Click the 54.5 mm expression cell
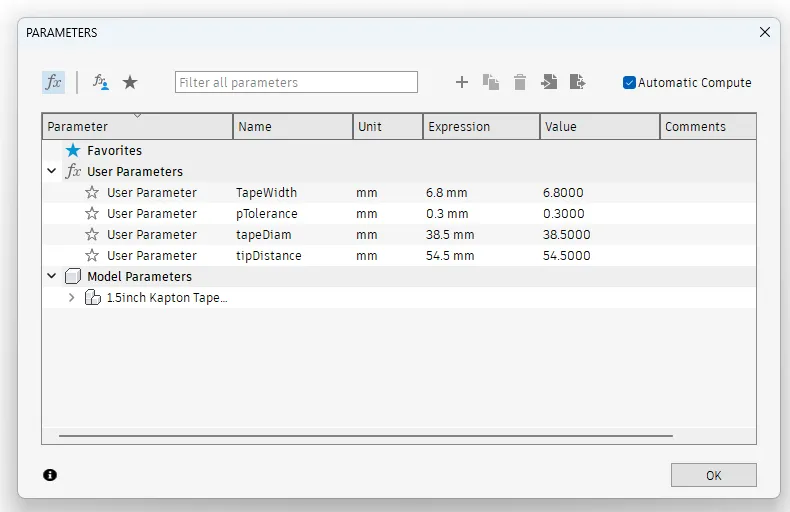Viewport: 790px width, 512px height. coord(450,255)
